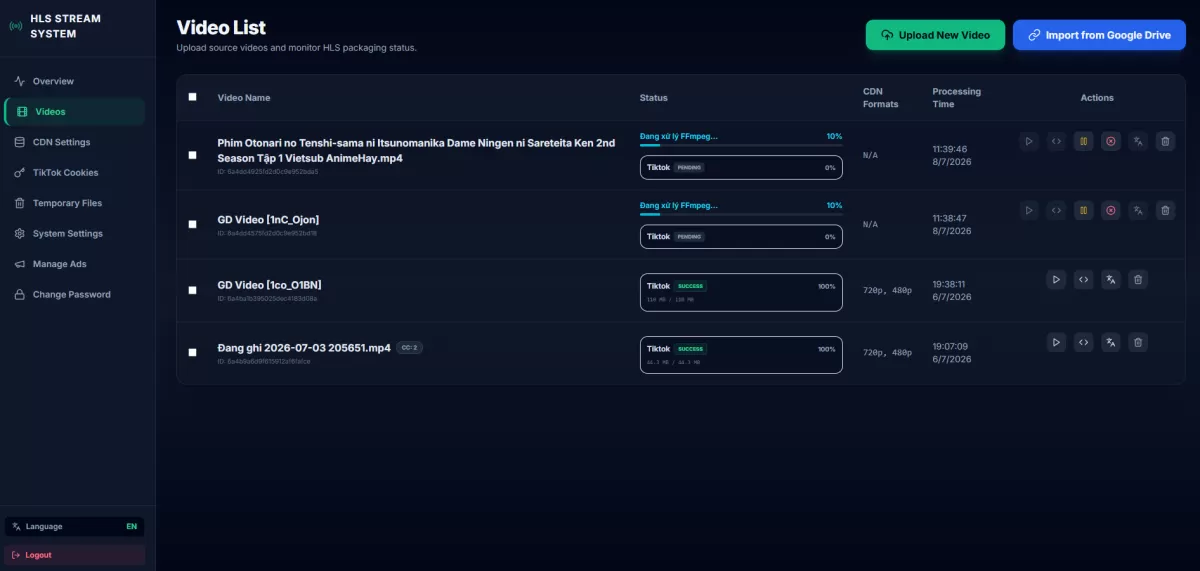Tick the GD Video [1co_O1BN] checkbox
Viewport: 1200px width, 571px height.
pyautogui.click(x=192, y=290)
